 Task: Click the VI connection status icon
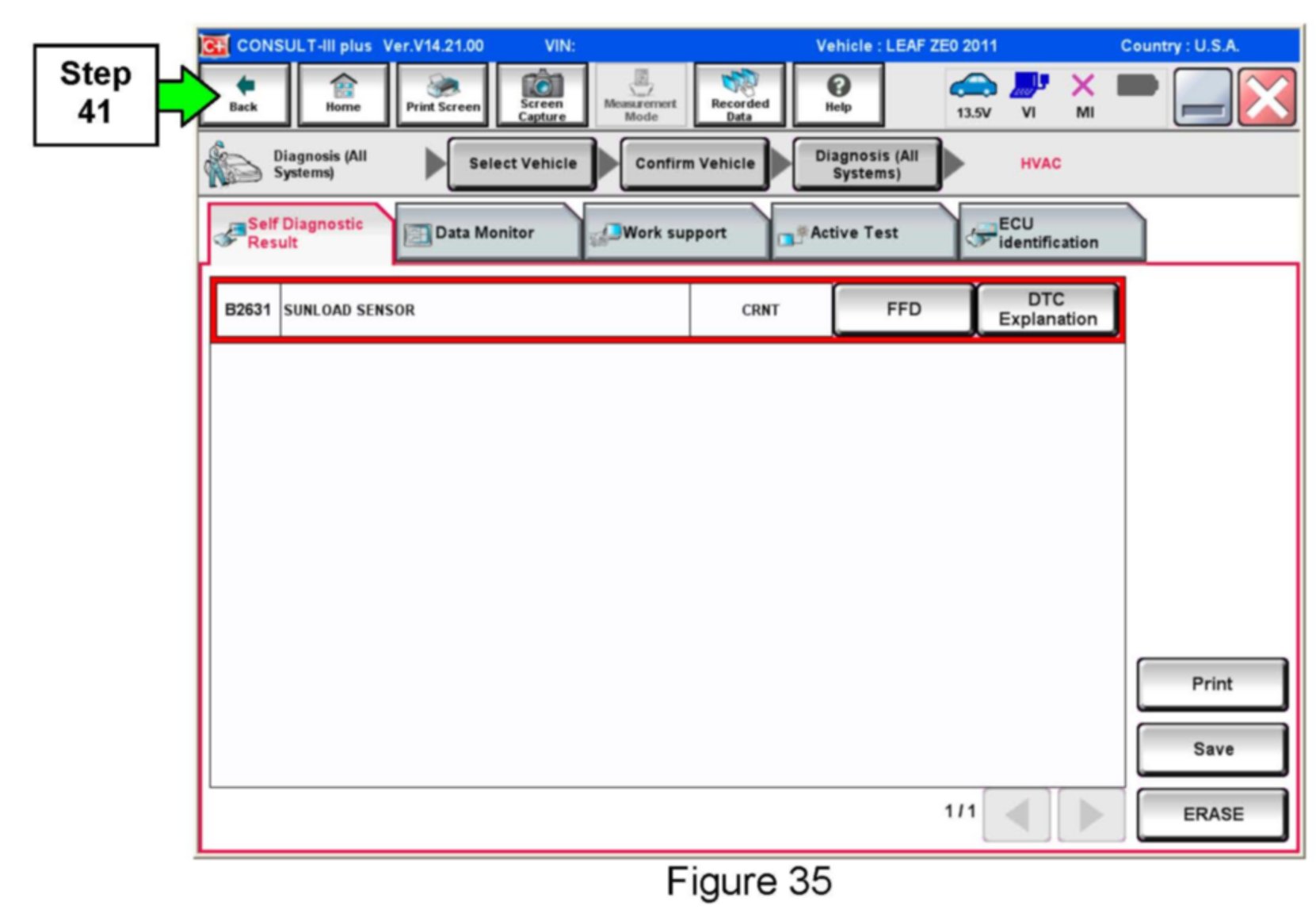[x=1028, y=94]
